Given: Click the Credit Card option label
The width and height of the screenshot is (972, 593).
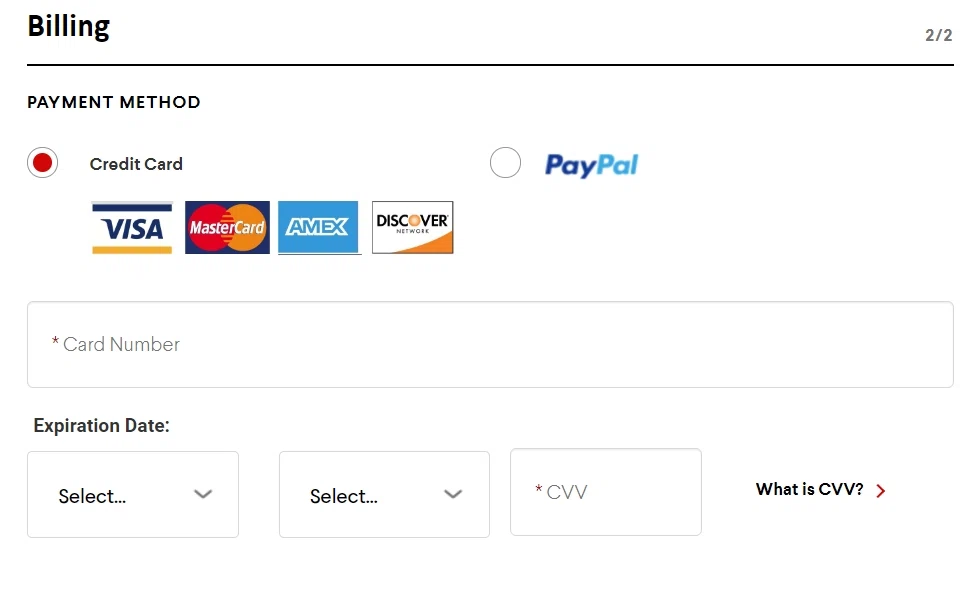Looking at the screenshot, I should [136, 164].
